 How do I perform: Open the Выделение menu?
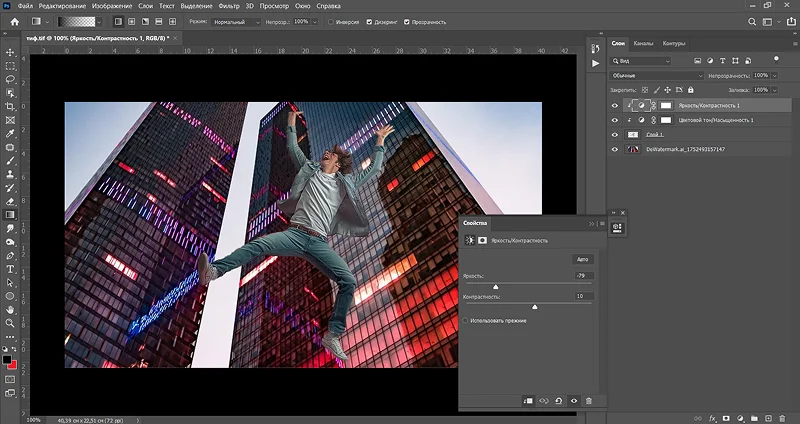click(196, 6)
